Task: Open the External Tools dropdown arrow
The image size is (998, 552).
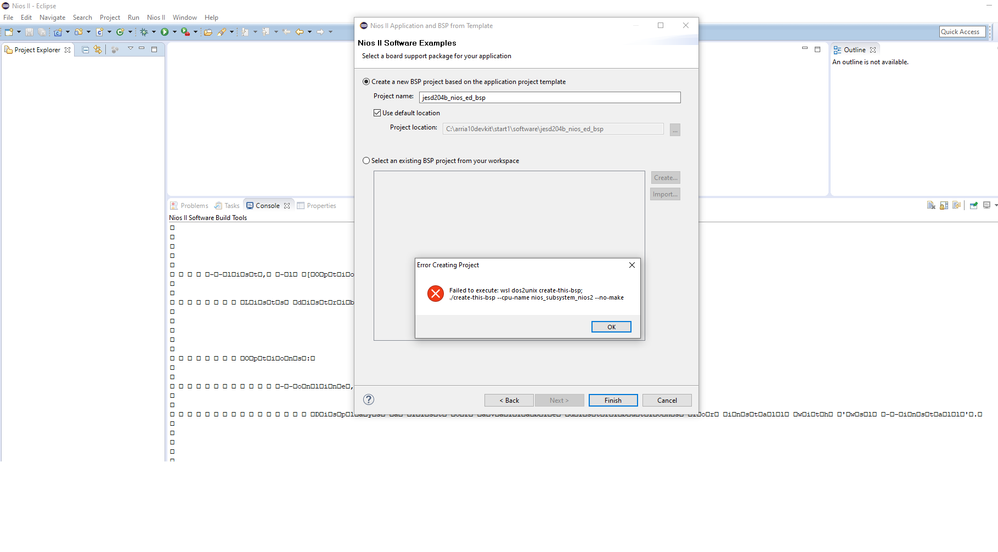Action: point(195,32)
